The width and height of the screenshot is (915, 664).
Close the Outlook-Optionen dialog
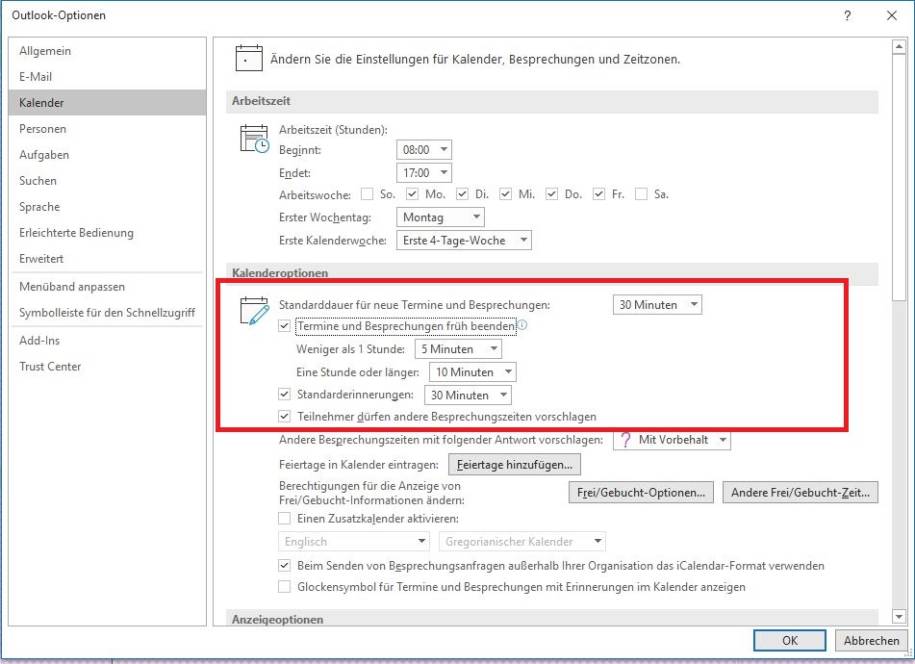tap(892, 15)
